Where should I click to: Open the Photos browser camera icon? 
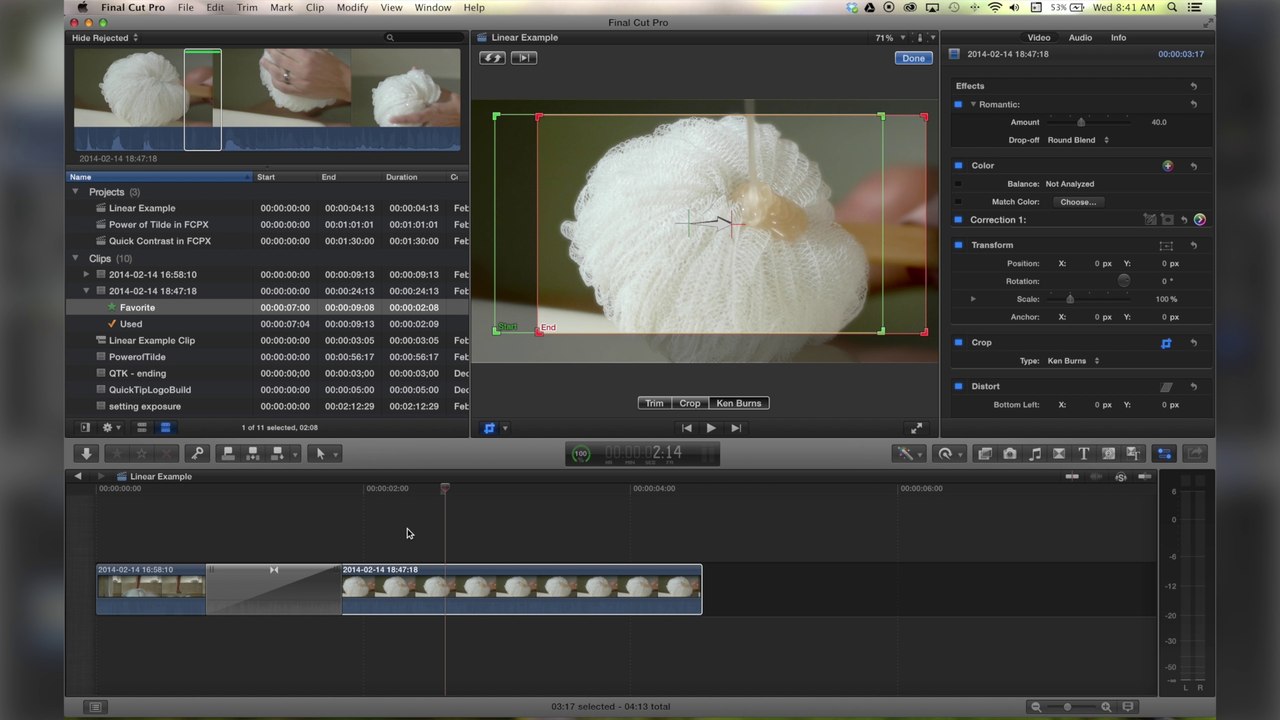pos(1010,454)
